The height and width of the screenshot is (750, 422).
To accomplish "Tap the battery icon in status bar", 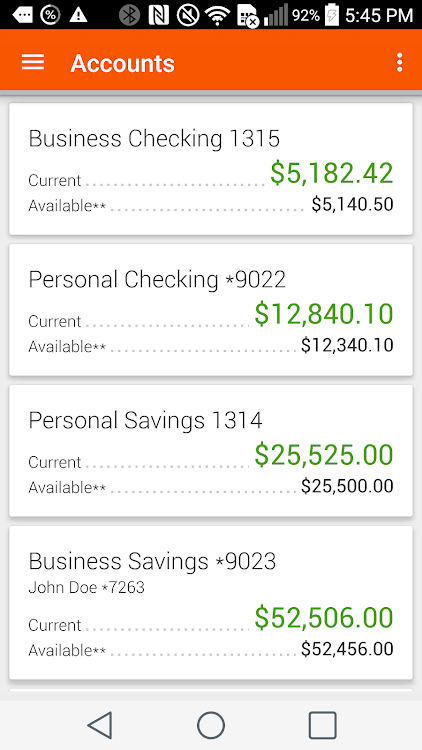I will (332, 15).
